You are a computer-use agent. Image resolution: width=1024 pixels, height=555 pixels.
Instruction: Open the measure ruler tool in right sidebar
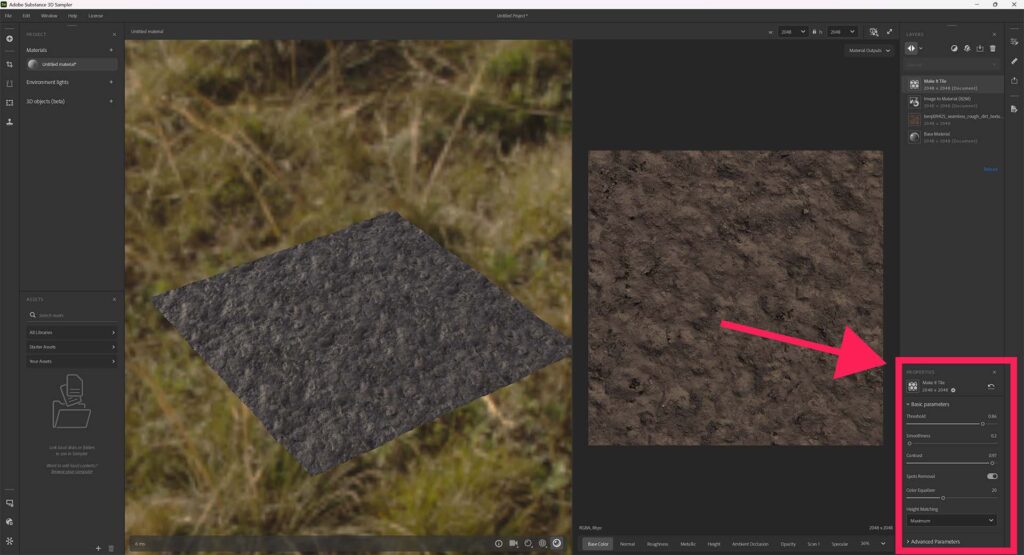[1014, 61]
